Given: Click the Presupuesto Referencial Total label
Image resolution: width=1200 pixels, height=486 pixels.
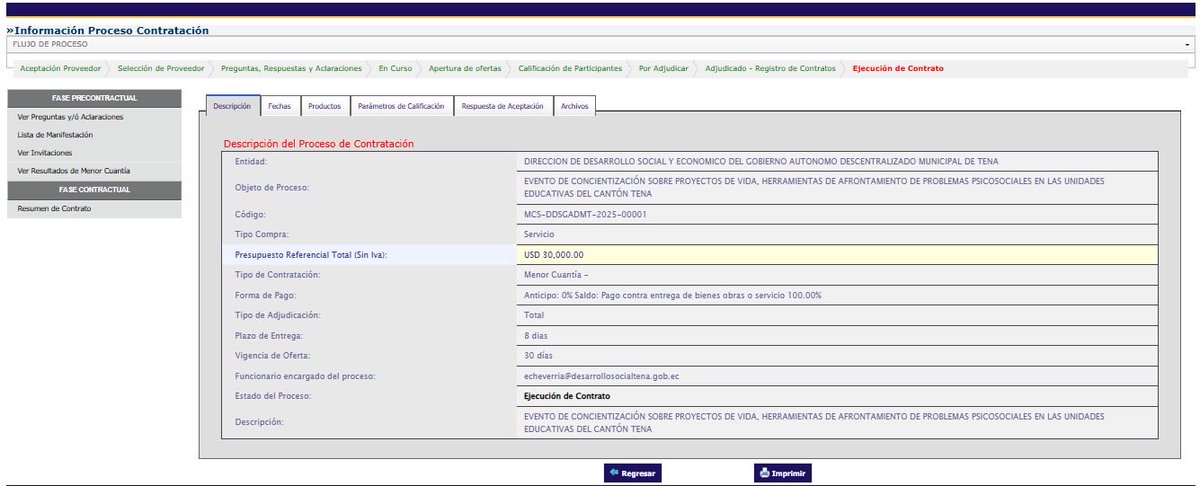Looking at the screenshot, I should coord(311,254).
